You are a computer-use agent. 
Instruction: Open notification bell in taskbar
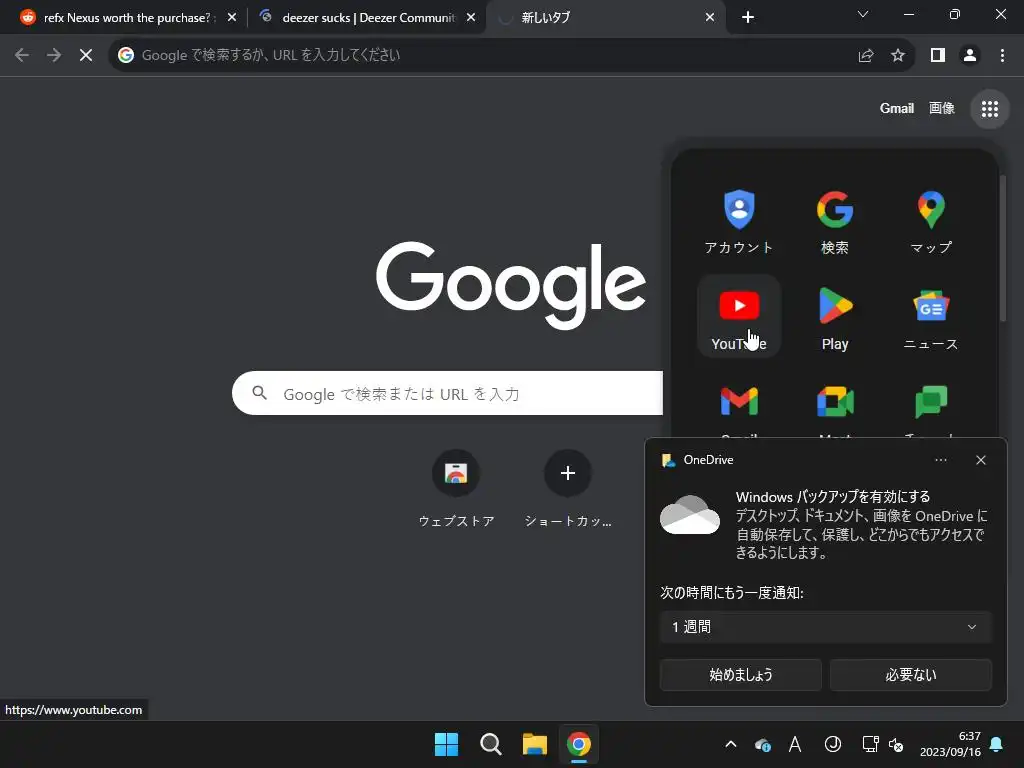click(997, 744)
